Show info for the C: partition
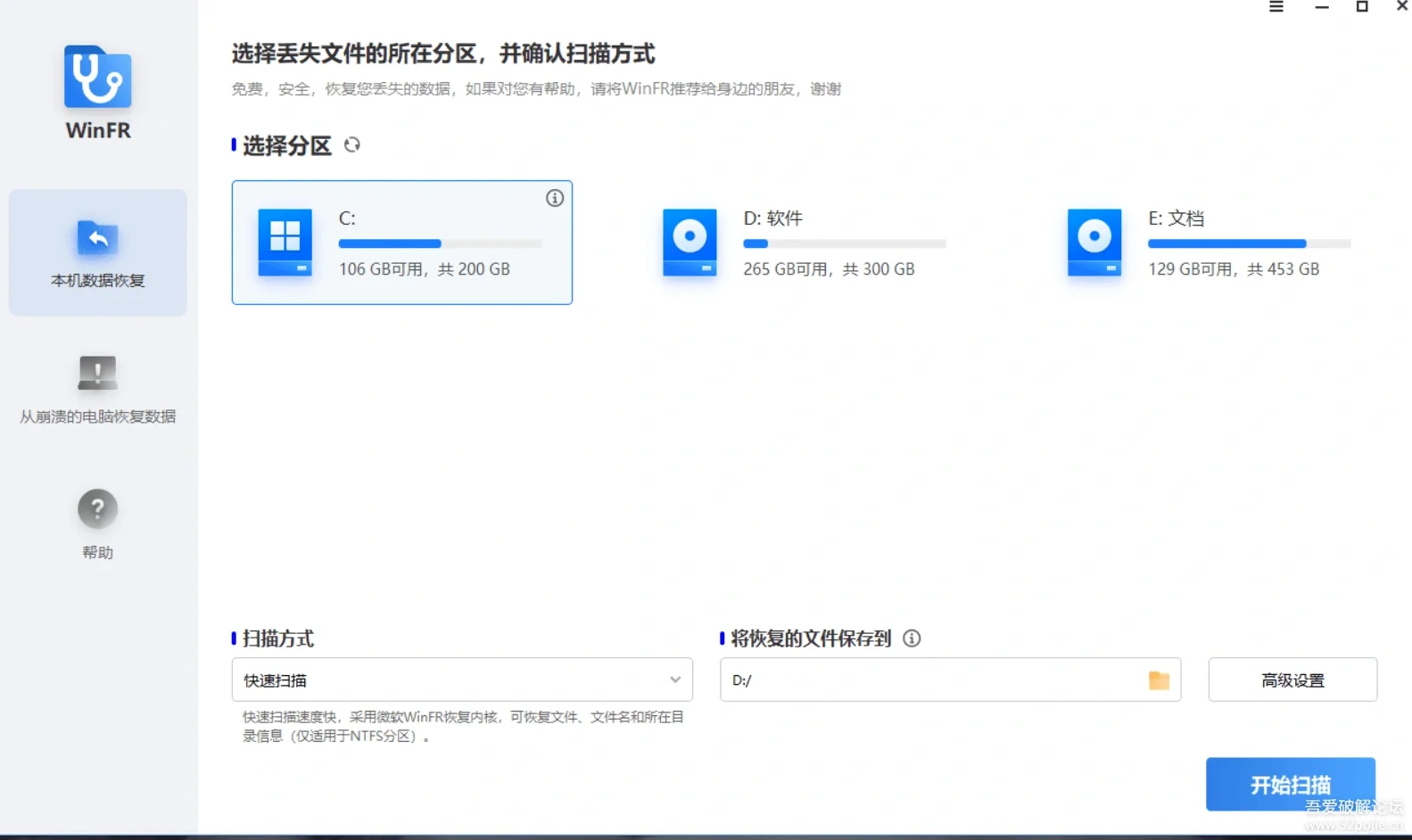 click(555, 198)
